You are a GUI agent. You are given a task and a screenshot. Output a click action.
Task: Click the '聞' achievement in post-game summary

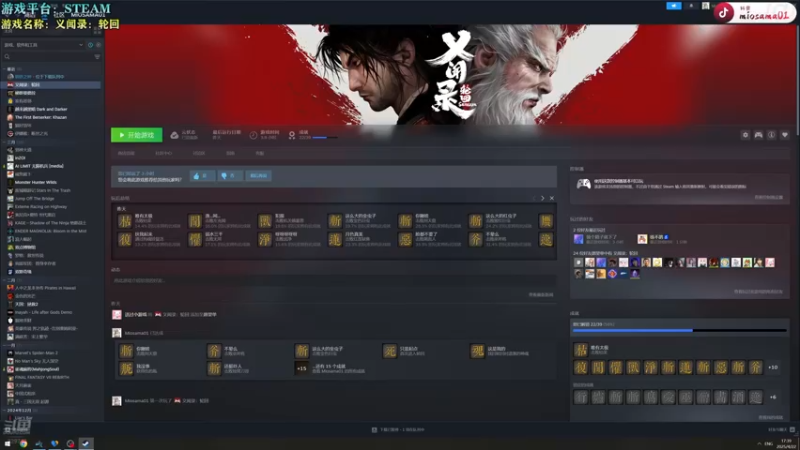(195, 221)
